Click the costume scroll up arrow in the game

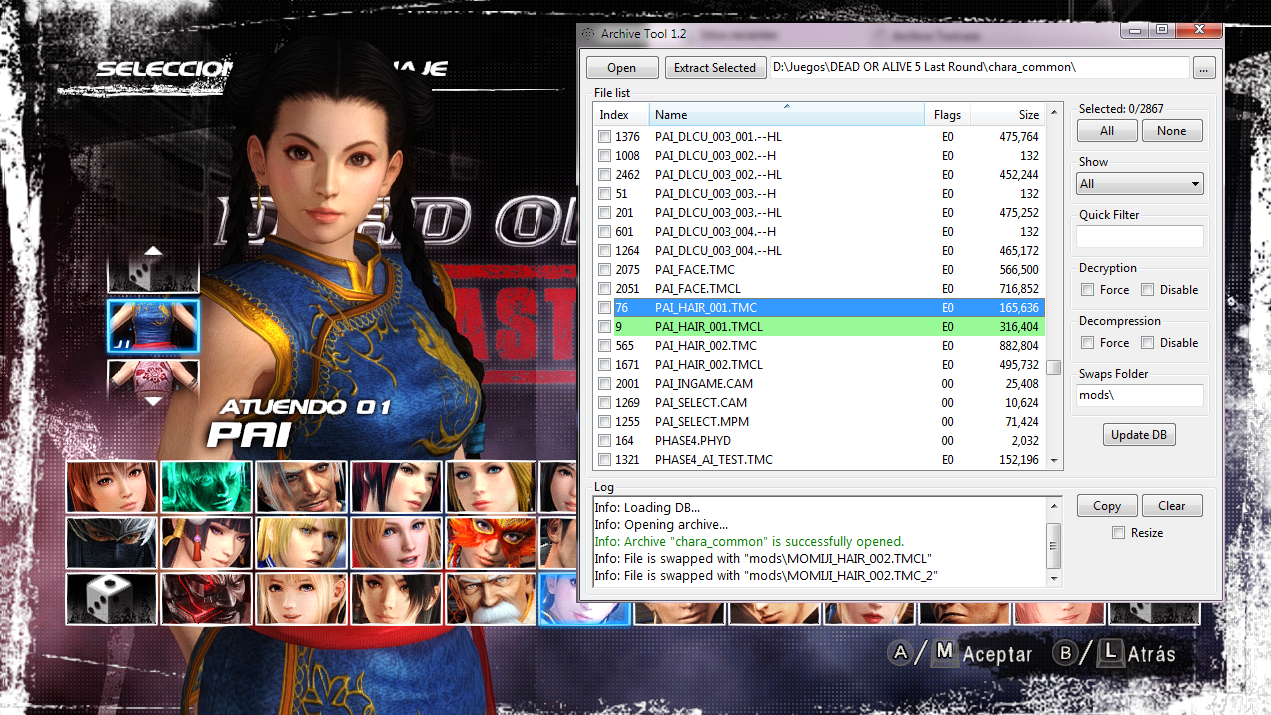(152, 250)
